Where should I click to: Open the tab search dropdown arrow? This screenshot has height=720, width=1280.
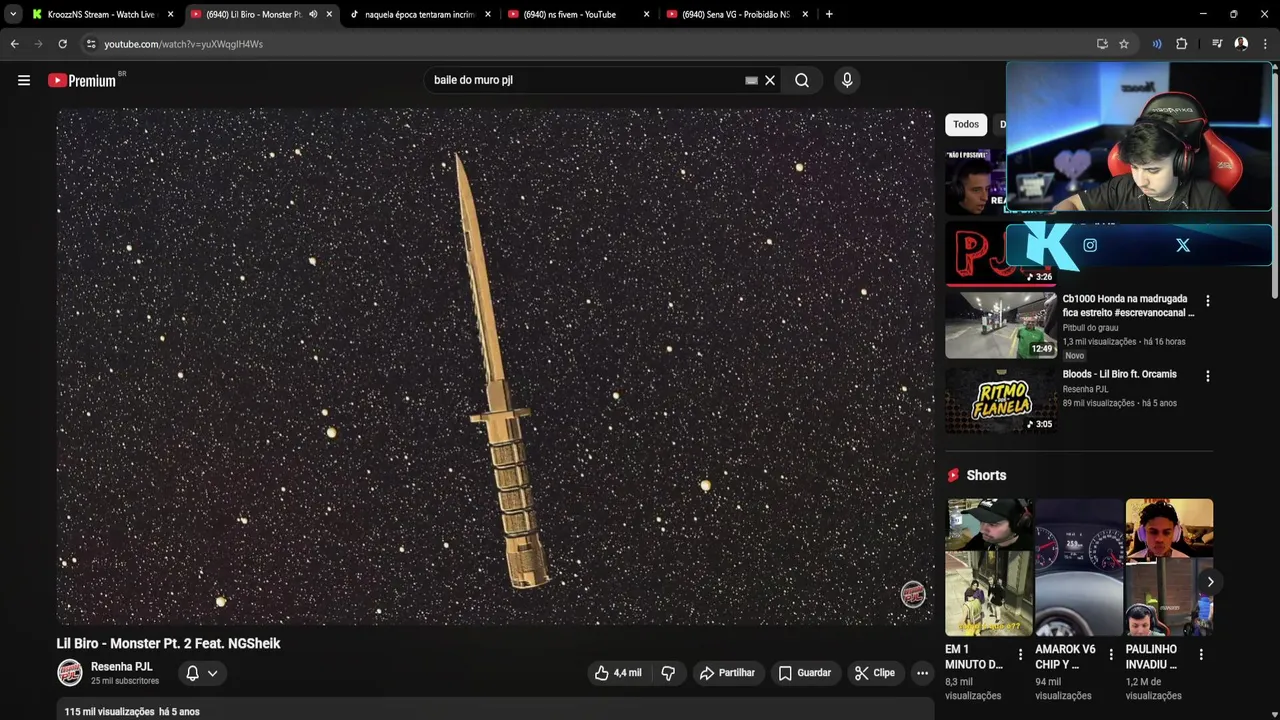[13, 14]
